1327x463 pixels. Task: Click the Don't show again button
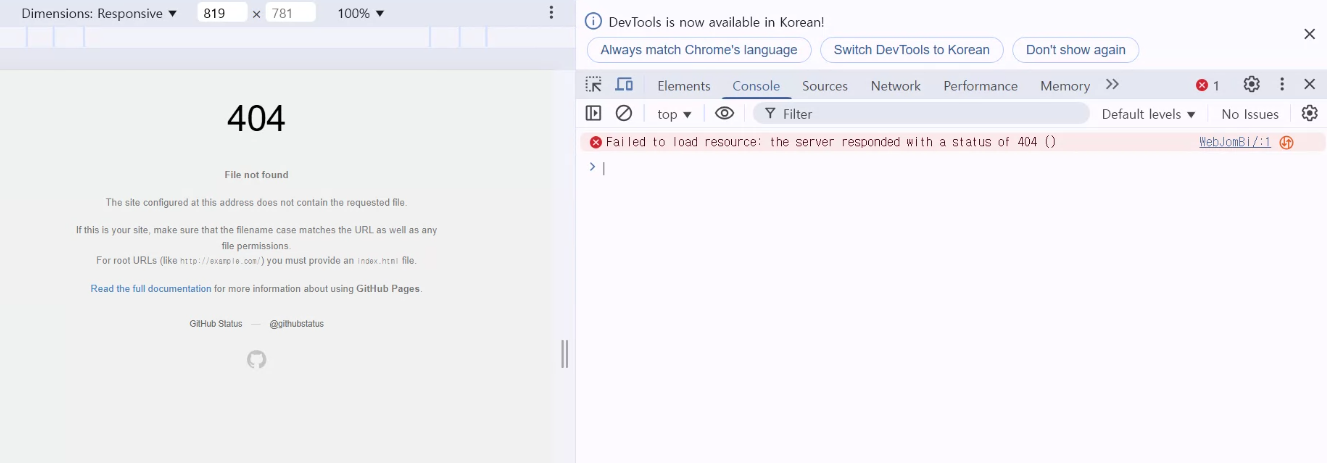pos(1076,50)
